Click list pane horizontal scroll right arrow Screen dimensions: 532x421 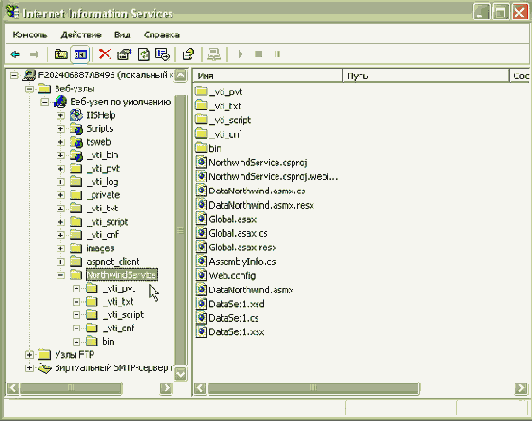(x=521, y=388)
